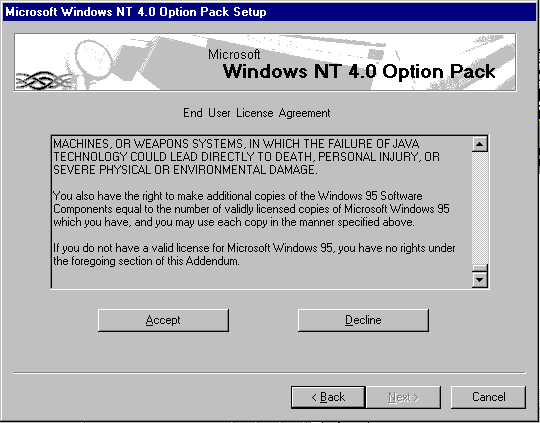The height and width of the screenshot is (423, 540).
Task: Click the line 'the foregoing section of this Addendum.'
Action: pyautogui.click(x=146, y=261)
